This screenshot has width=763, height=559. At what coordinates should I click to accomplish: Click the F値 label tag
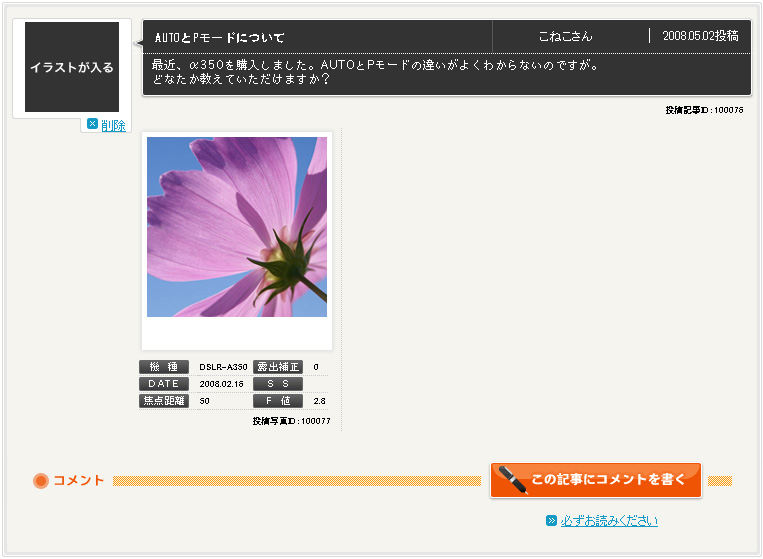point(278,401)
